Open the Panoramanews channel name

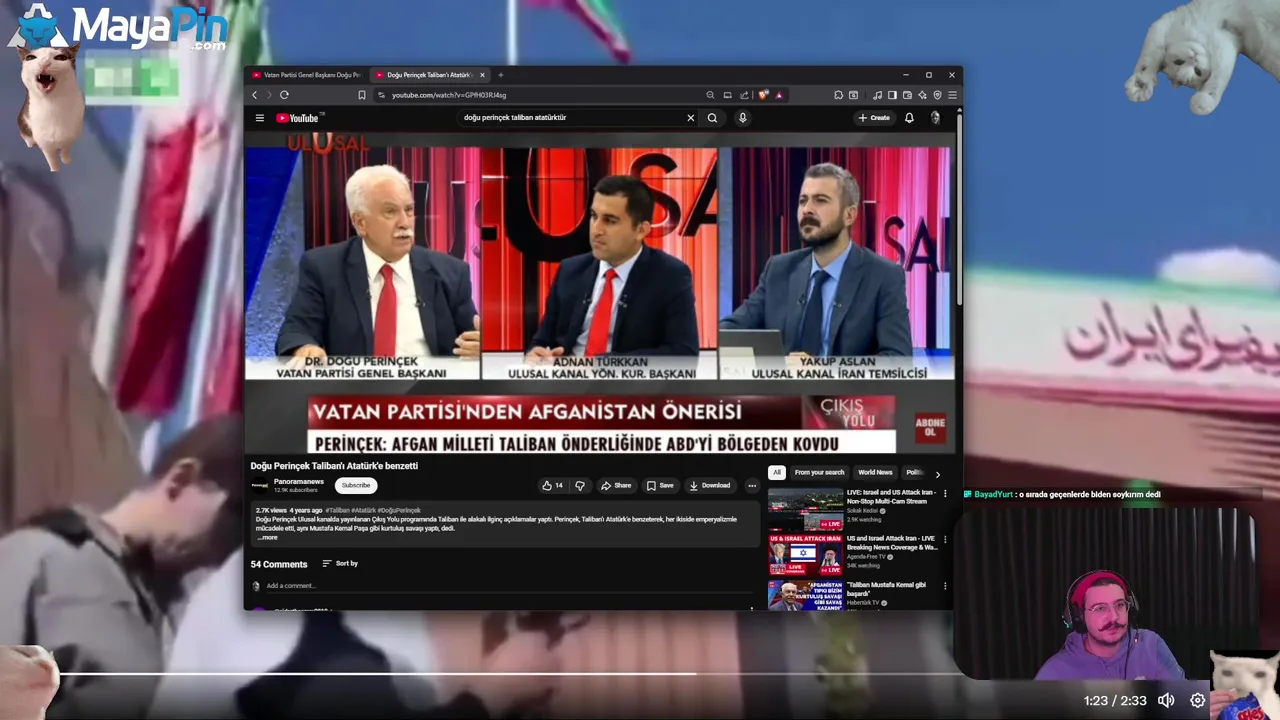tap(299, 481)
